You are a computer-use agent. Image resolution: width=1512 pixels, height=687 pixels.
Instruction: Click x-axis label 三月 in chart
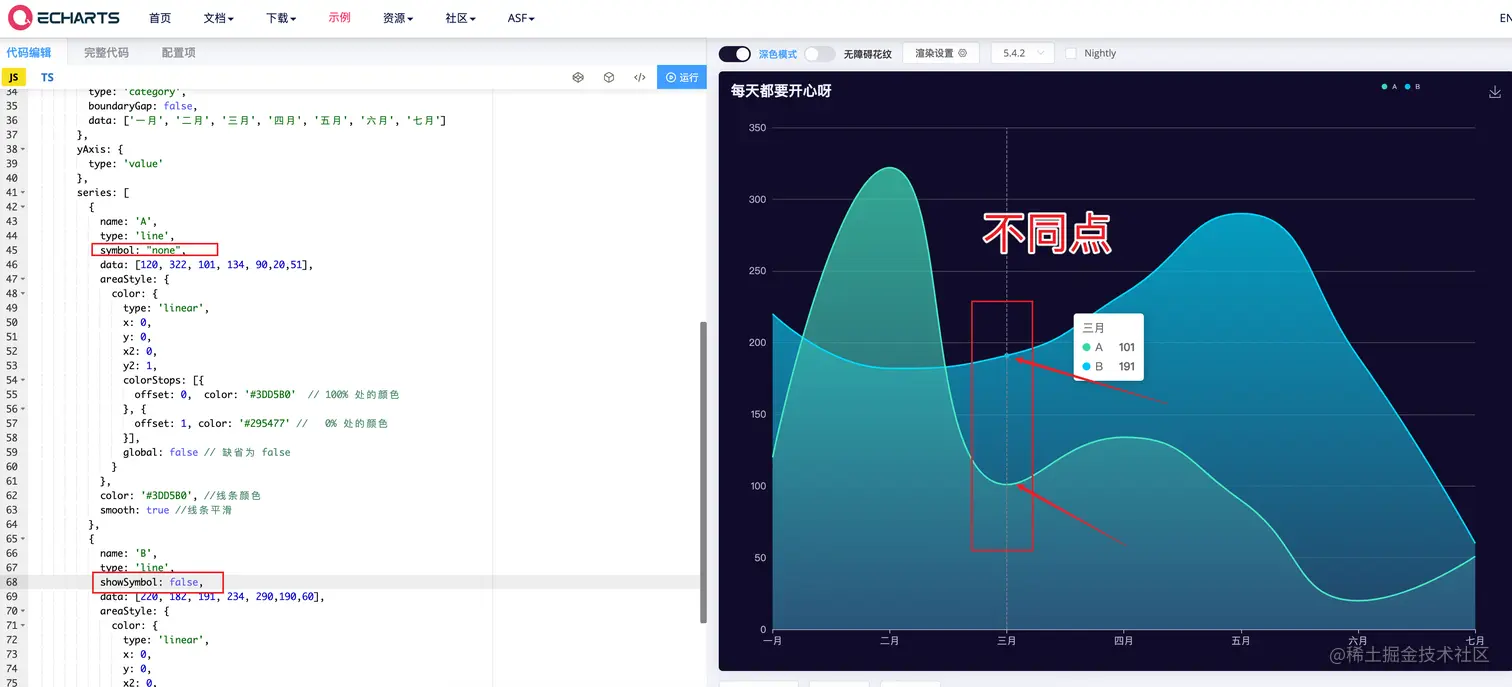pos(1007,641)
